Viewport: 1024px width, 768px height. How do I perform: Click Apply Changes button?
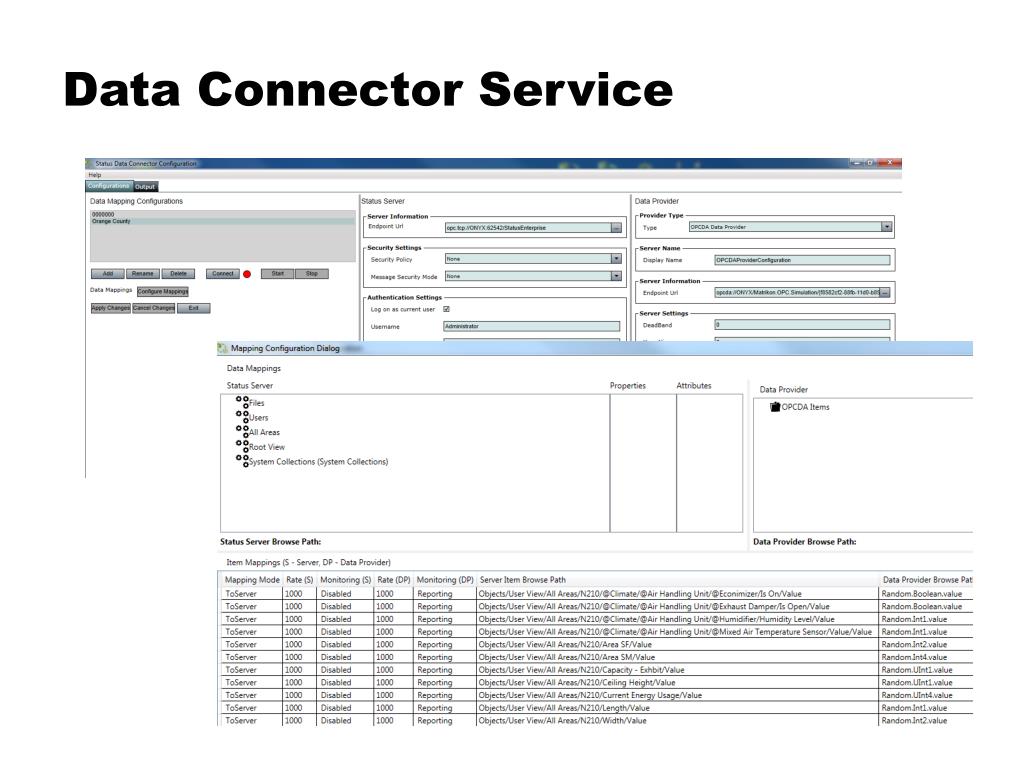tap(110, 308)
